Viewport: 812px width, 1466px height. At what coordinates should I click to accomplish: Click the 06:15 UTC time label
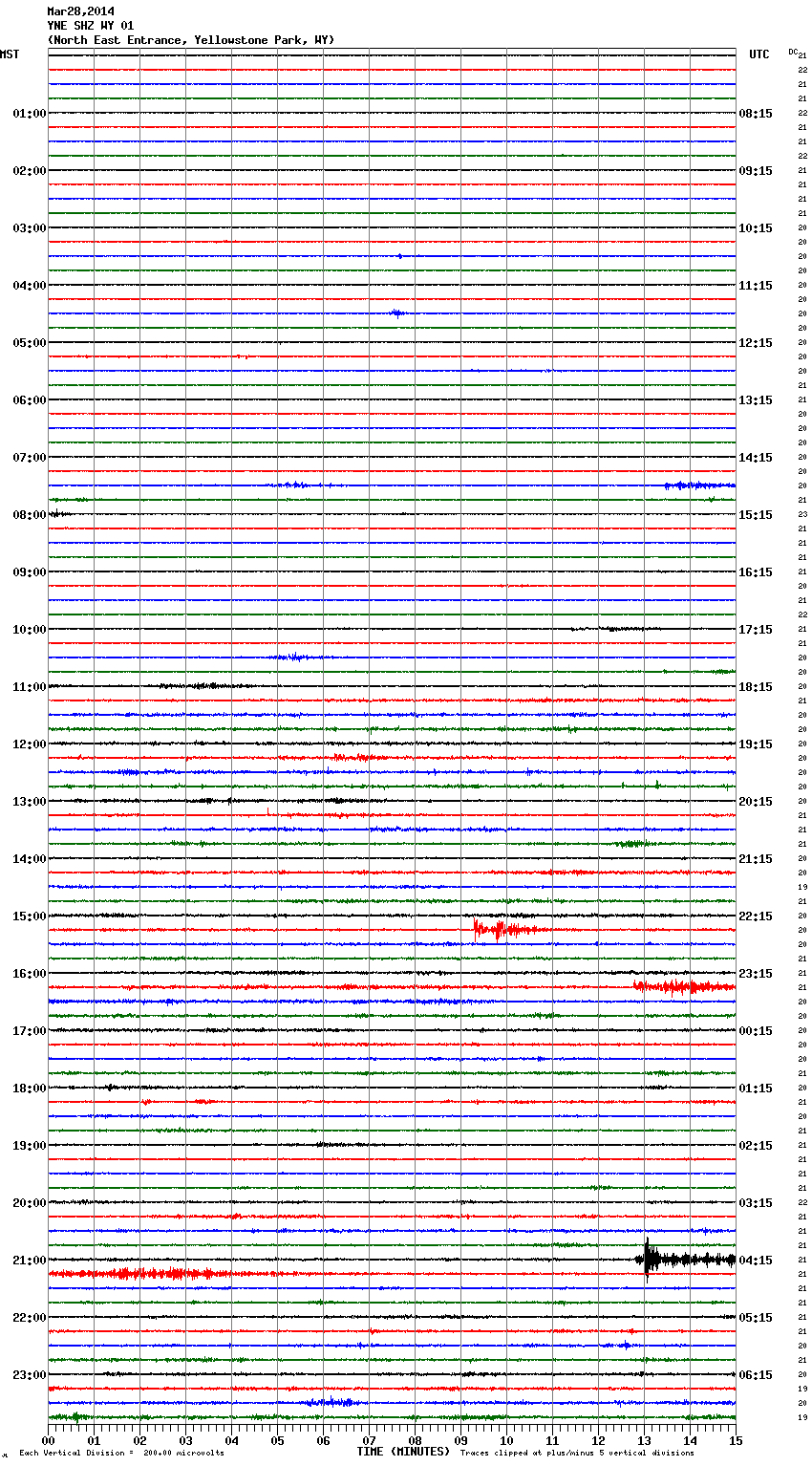pos(756,1375)
